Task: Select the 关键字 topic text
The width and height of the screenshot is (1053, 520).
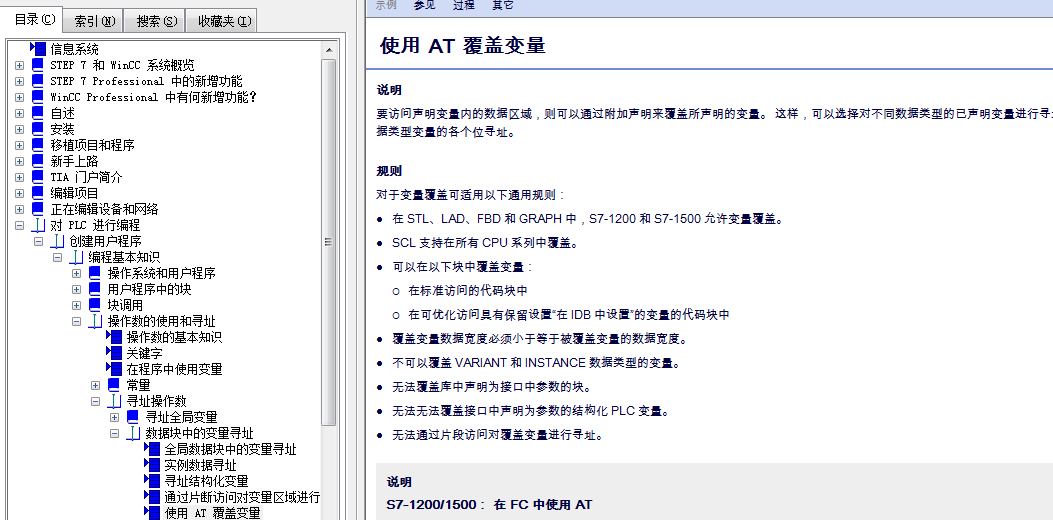Action: (x=144, y=353)
